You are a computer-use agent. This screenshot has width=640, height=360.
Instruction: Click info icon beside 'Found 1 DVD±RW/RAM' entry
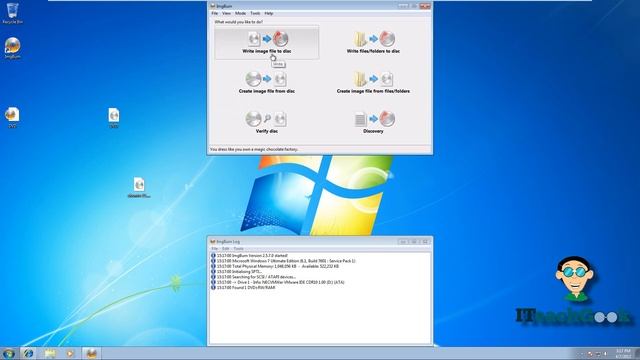click(x=213, y=287)
